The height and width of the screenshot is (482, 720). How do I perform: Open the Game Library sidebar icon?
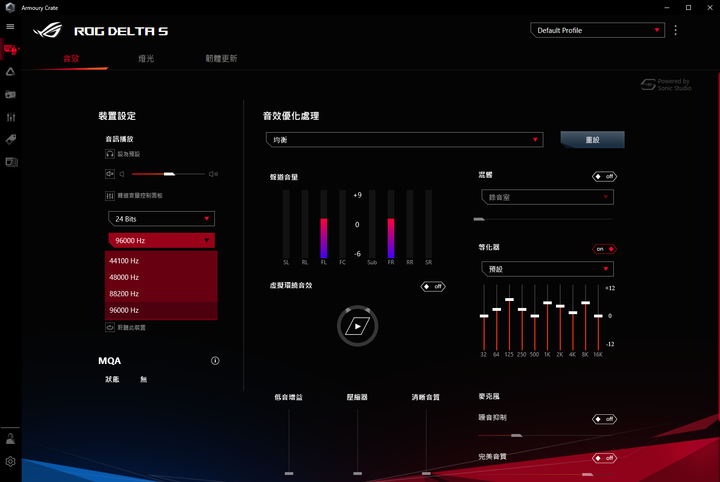click(10, 94)
